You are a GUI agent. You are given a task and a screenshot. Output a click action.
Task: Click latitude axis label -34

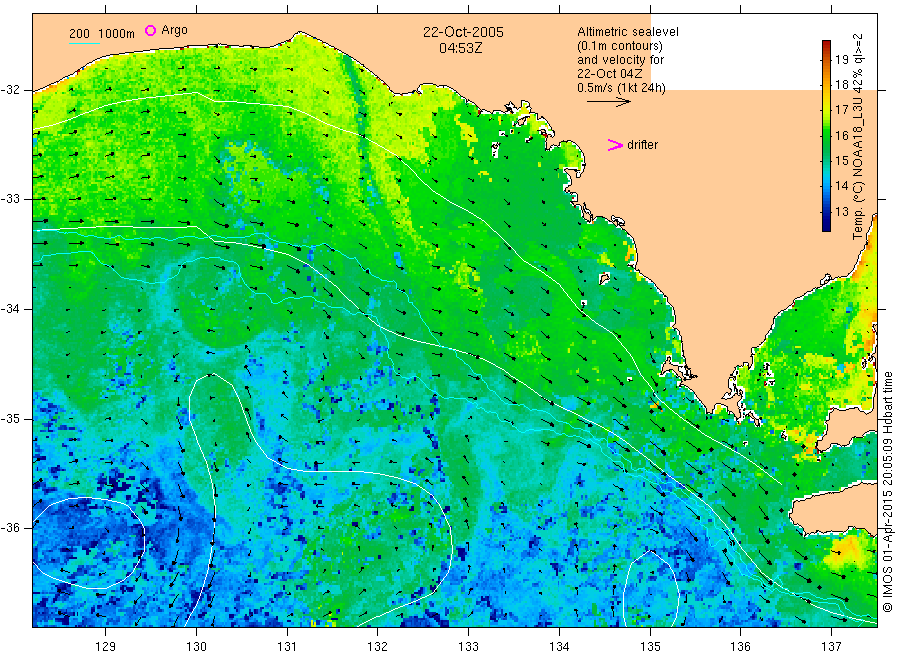pos(10,309)
